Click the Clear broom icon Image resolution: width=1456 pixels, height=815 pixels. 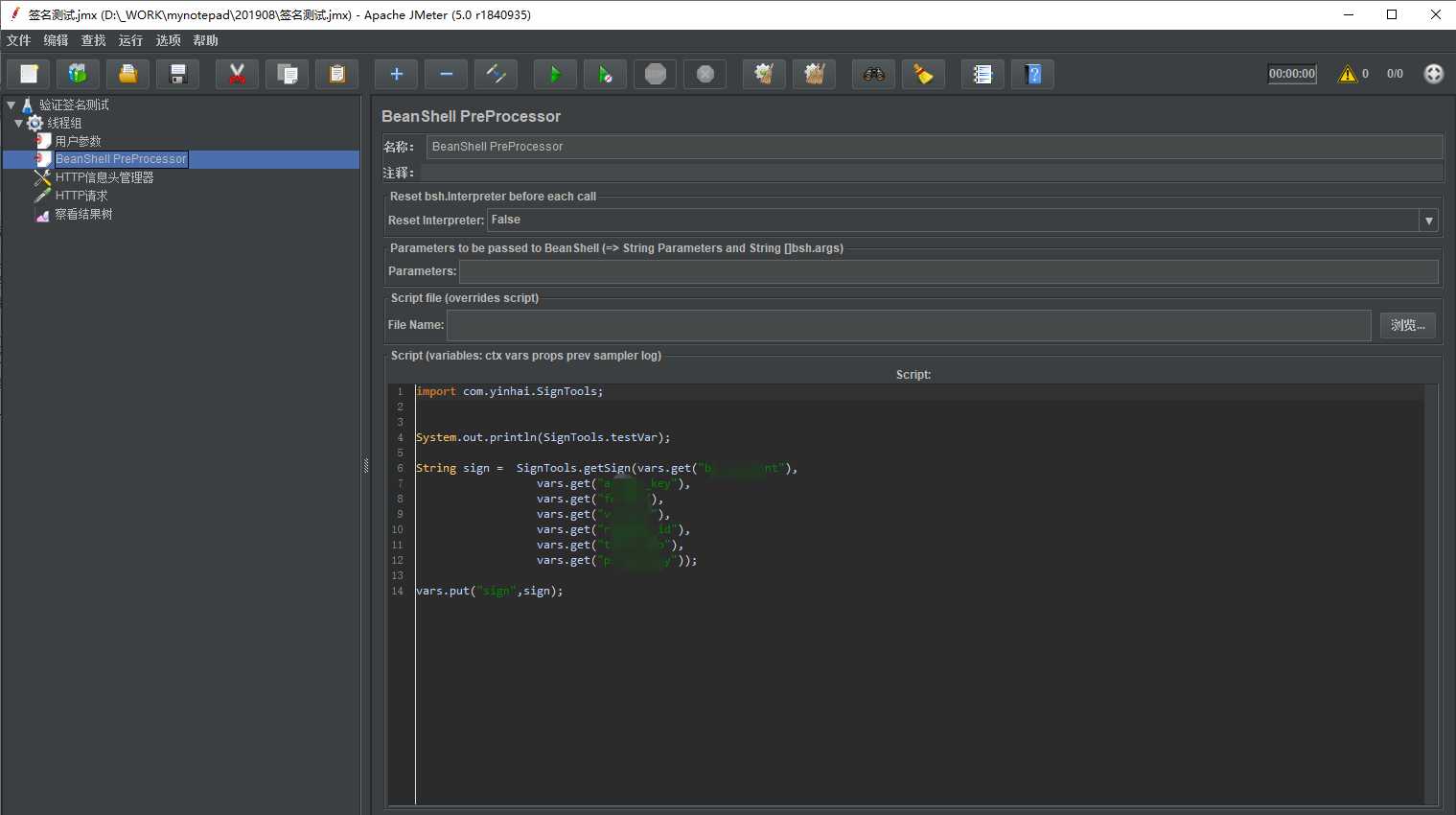764,74
